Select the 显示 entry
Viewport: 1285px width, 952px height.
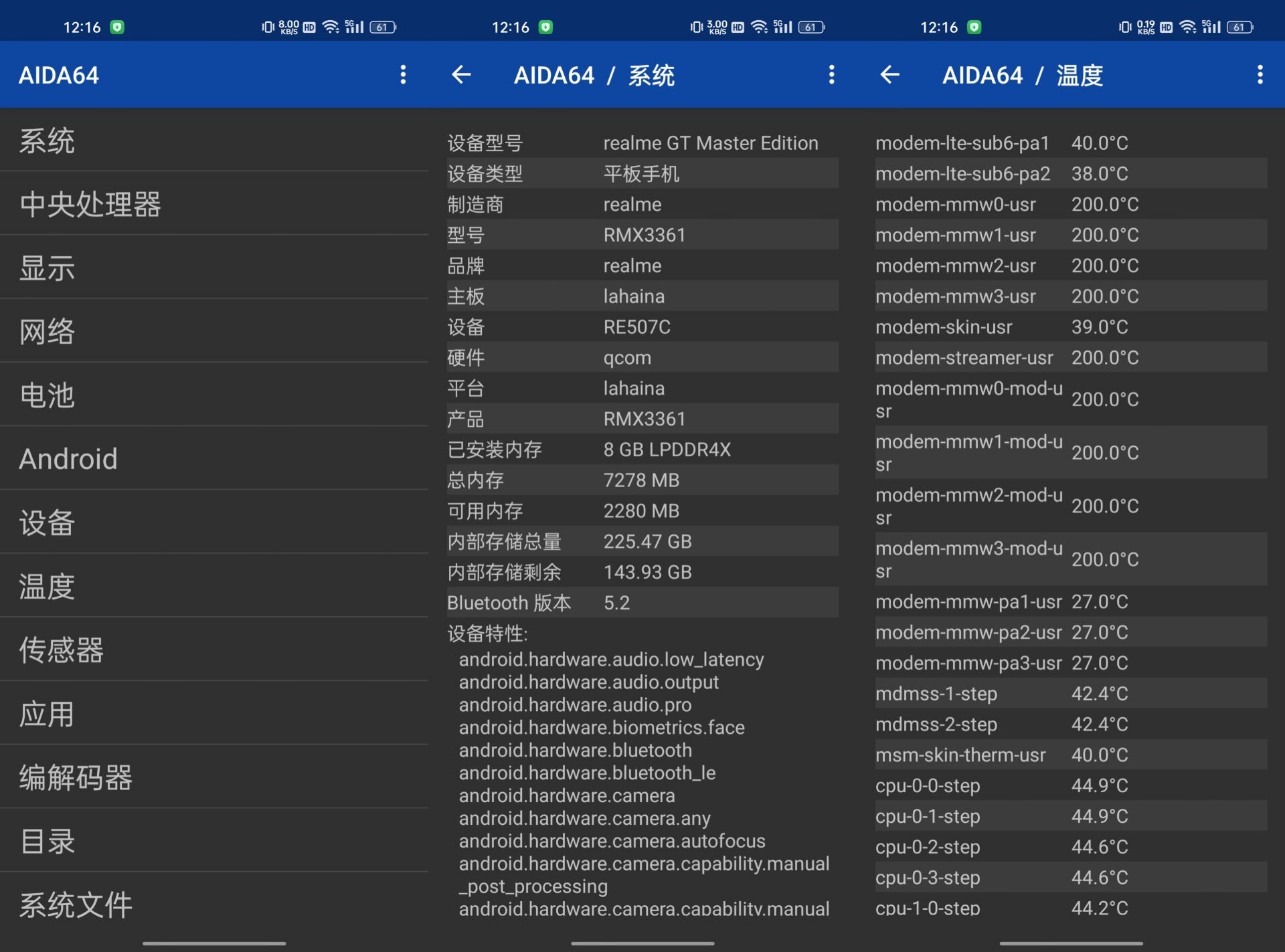pyautogui.click(x=214, y=268)
